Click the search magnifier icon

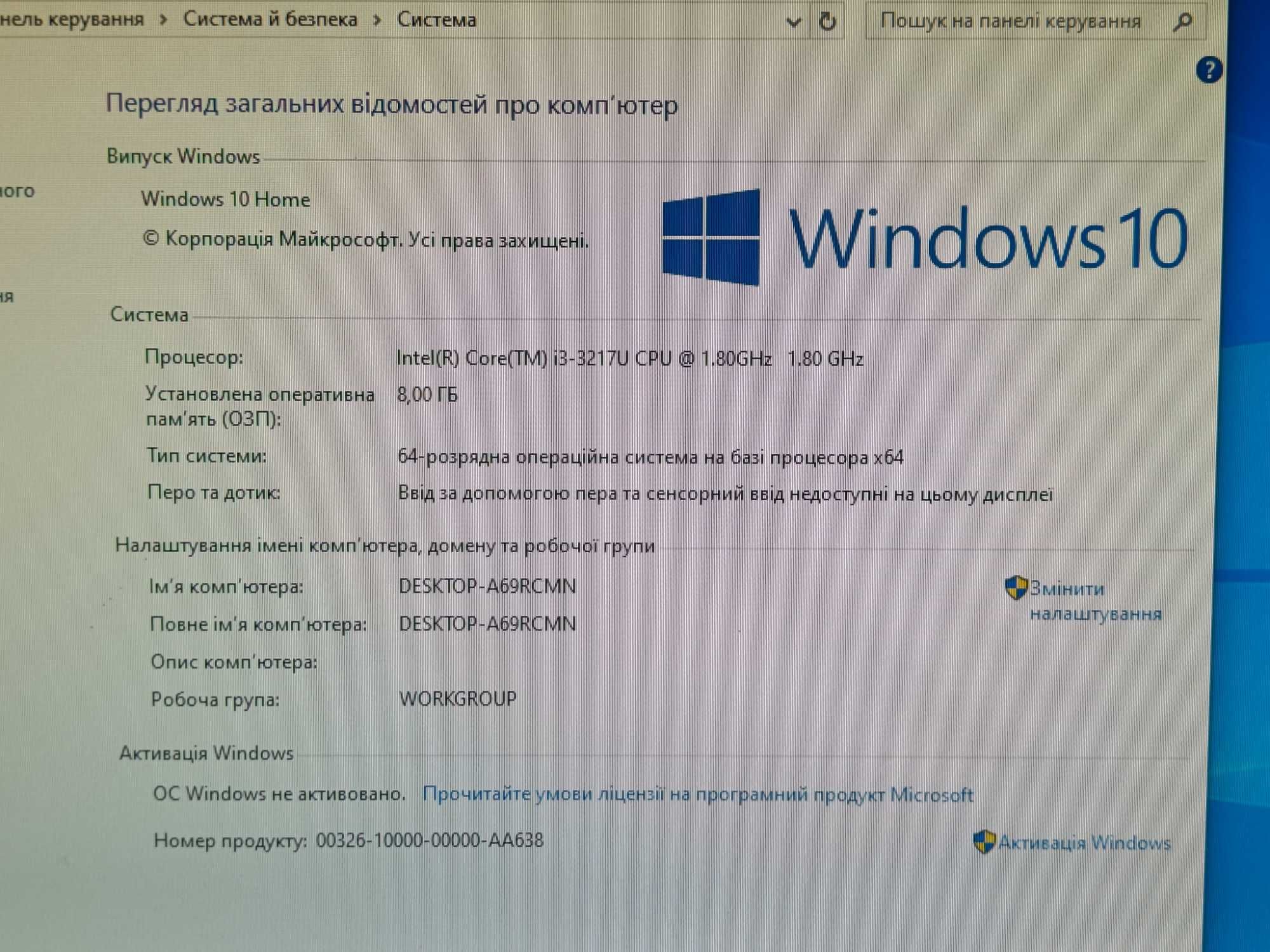click(1182, 22)
